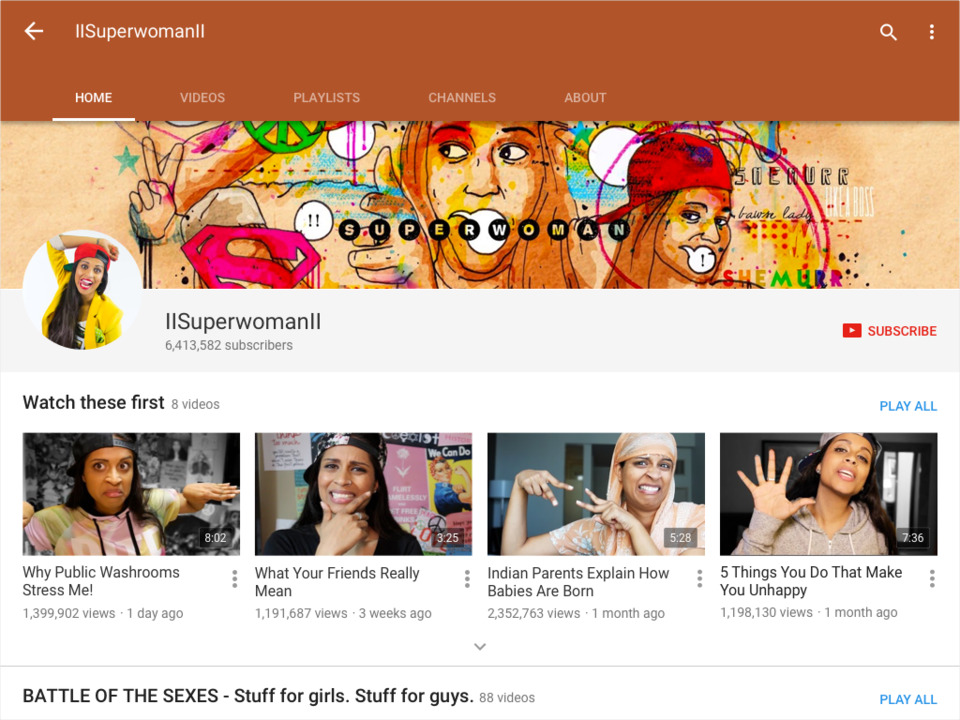The width and height of the screenshot is (960, 720).
Task: Go back using the left arrow icon
Action: 34,31
